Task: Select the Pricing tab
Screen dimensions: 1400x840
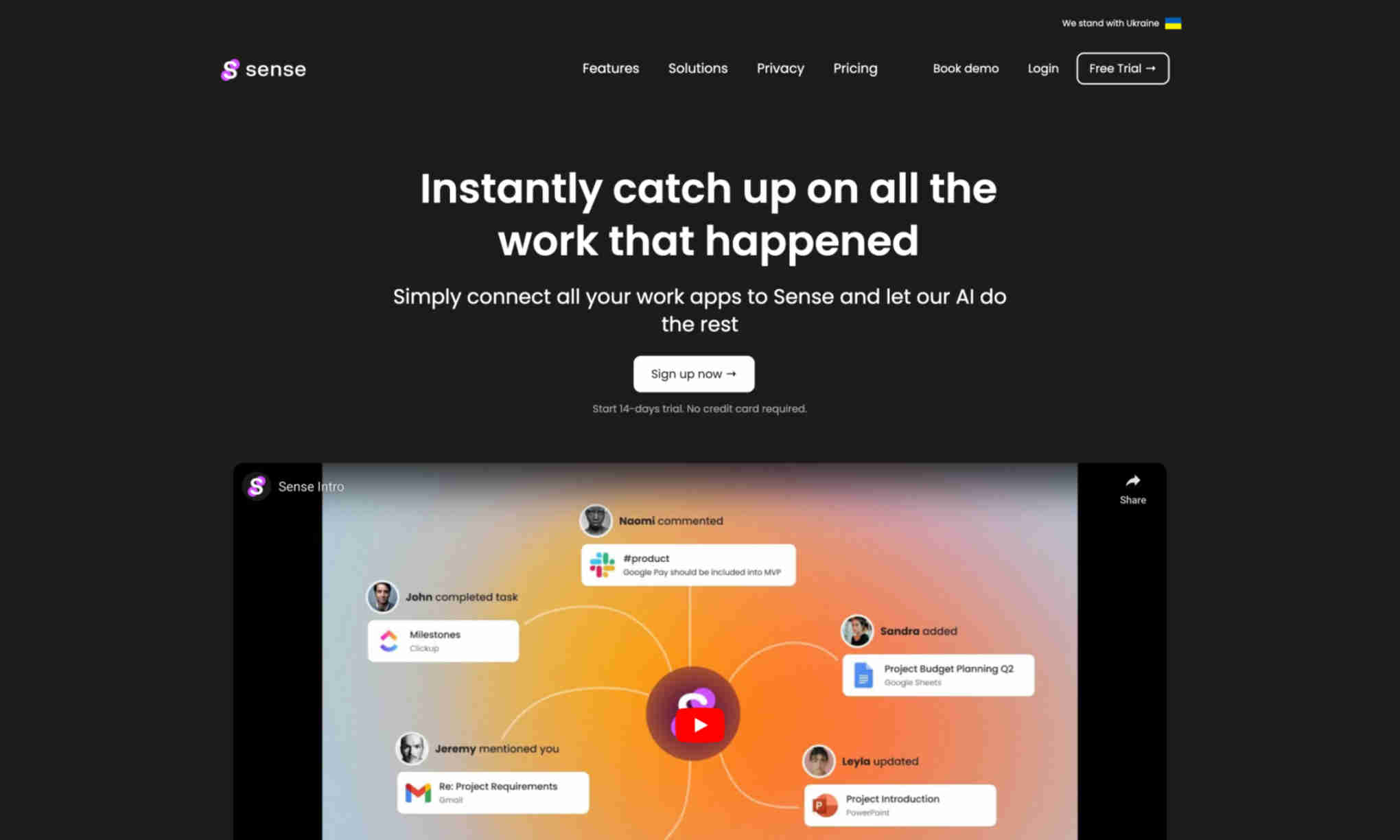Action: pyautogui.click(x=855, y=68)
